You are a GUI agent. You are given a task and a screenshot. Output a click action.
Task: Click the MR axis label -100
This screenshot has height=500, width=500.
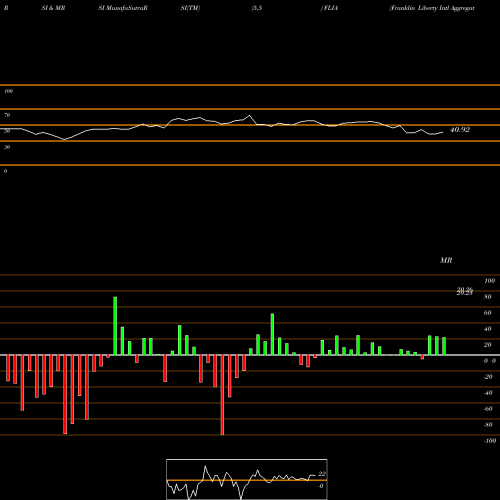[489, 441]
